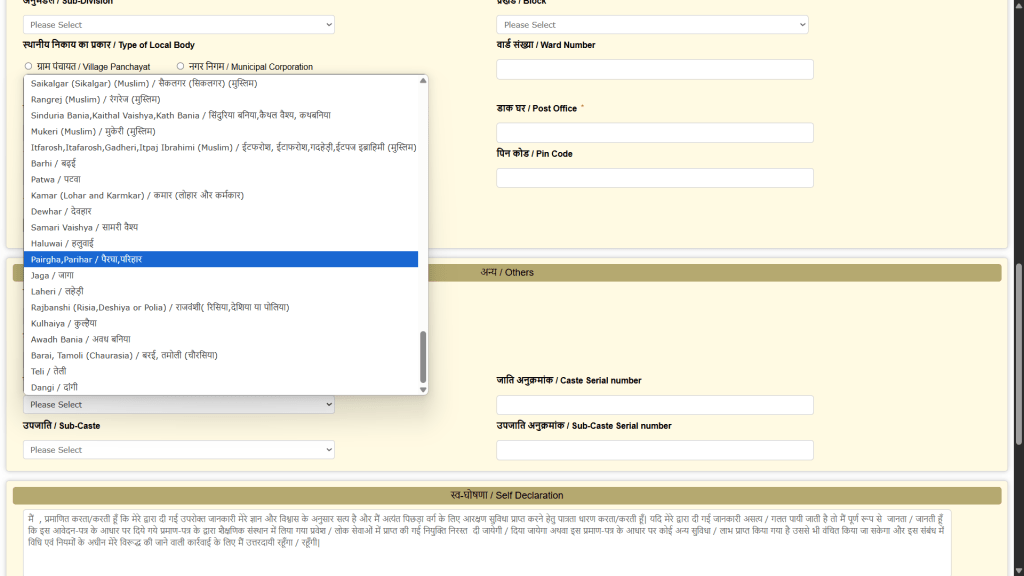
Task: Click dropdown list scroll up arrow
Action: pyautogui.click(x=423, y=80)
